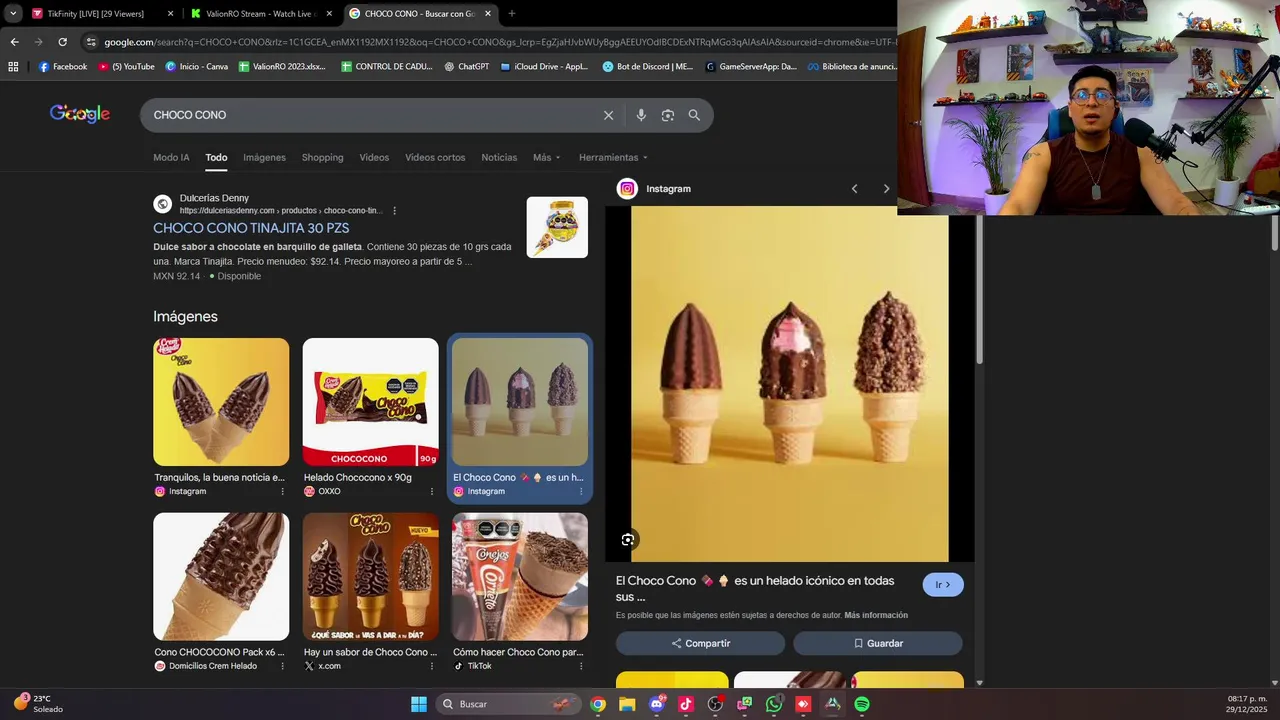Open the Apps grid in bookmarks bar
Image resolution: width=1280 pixels, height=720 pixels.
click(x=13, y=67)
